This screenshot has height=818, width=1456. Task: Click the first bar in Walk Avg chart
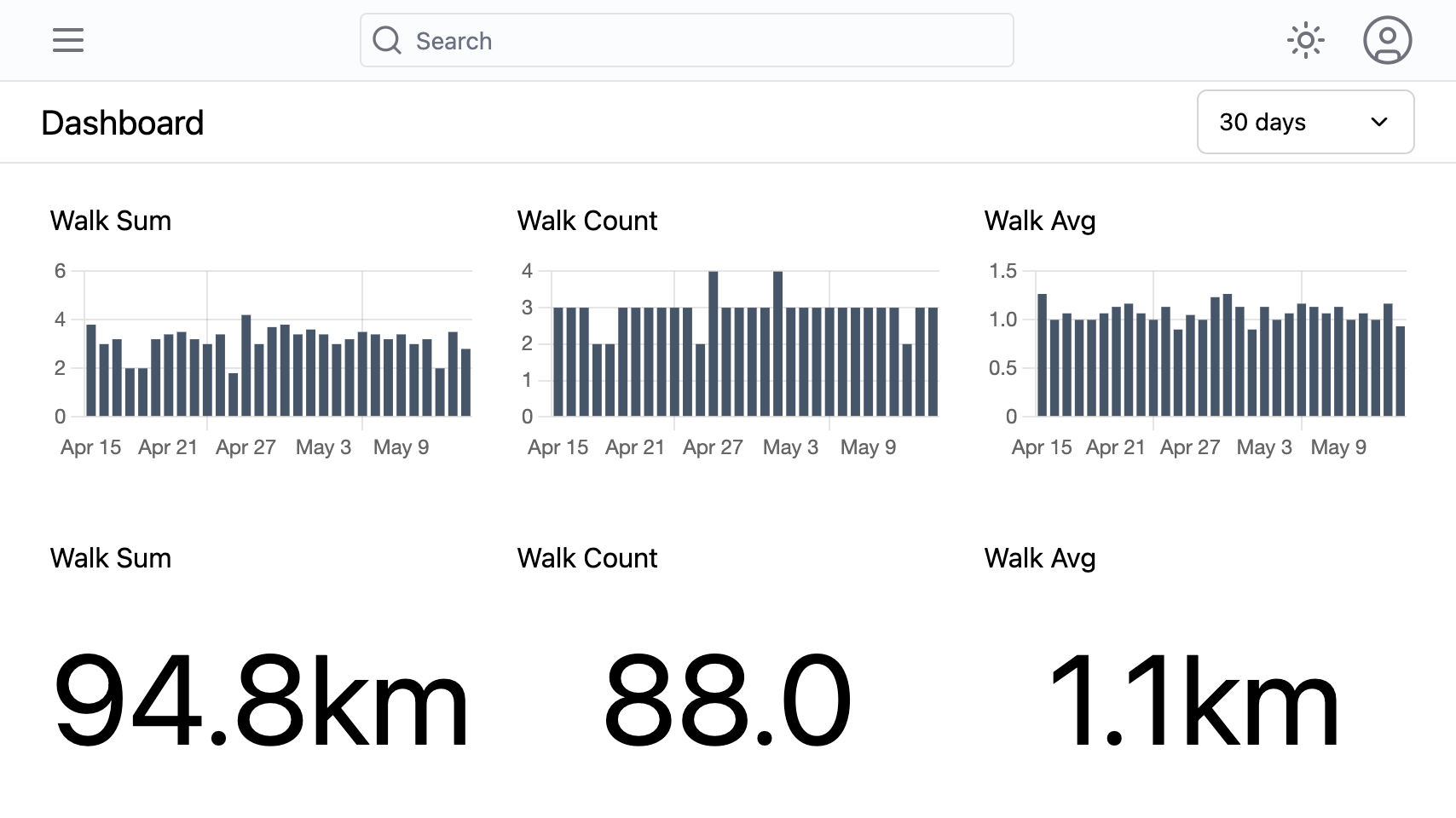click(x=1042, y=354)
